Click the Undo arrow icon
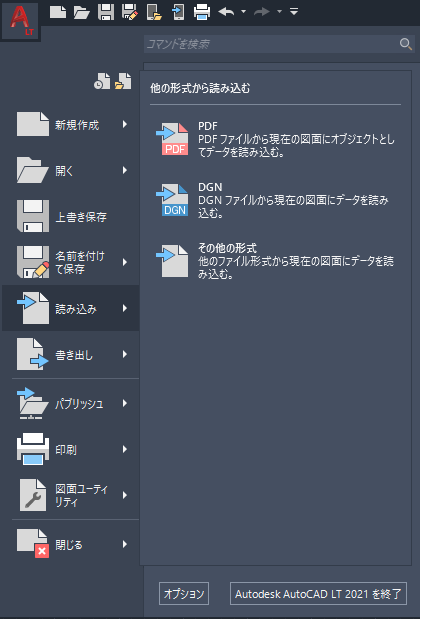 pyautogui.click(x=226, y=12)
